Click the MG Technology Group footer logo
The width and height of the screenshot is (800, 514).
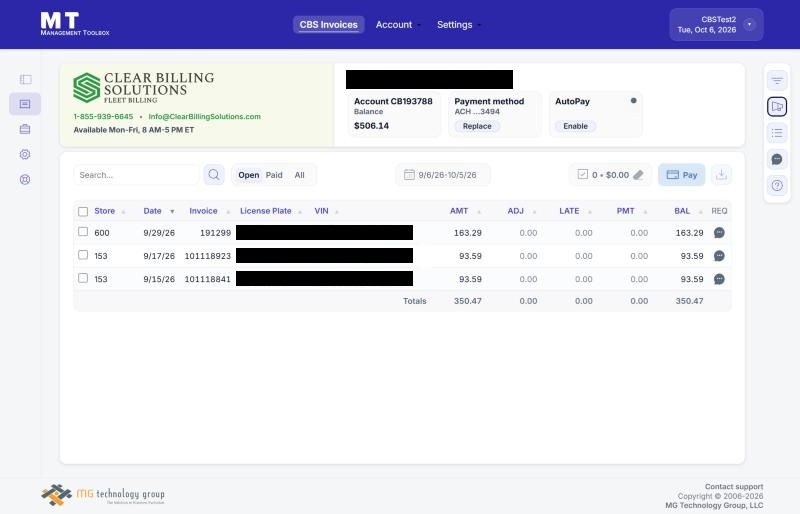pyautogui.click(x=103, y=495)
